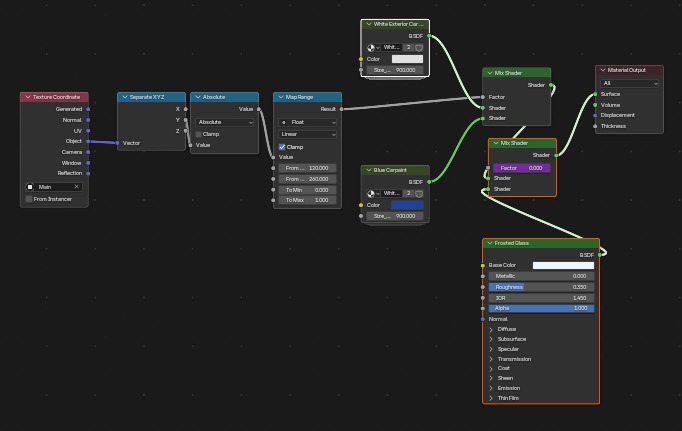Open the Absolute operation dropdown
682x431 pixels.
(224, 122)
